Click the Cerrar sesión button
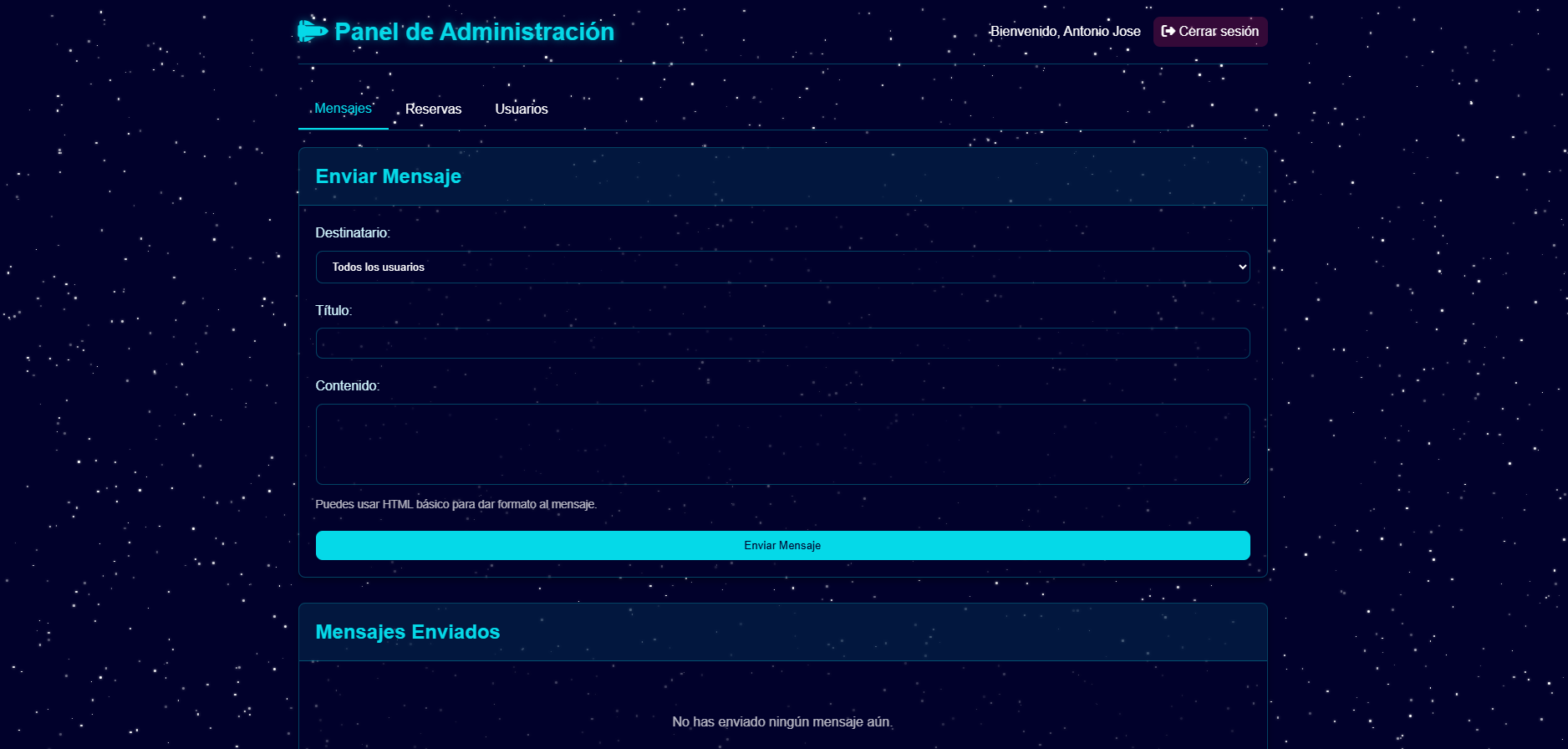This screenshot has height=749, width=1568. (1210, 32)
